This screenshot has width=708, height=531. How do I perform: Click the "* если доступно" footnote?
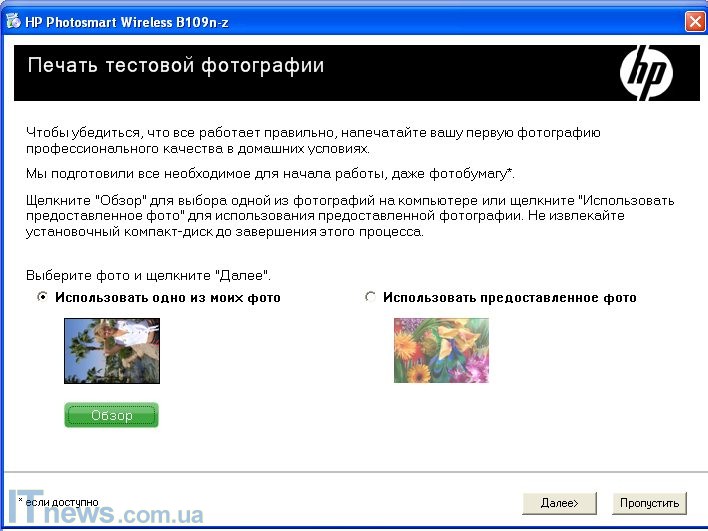[58, 501]
